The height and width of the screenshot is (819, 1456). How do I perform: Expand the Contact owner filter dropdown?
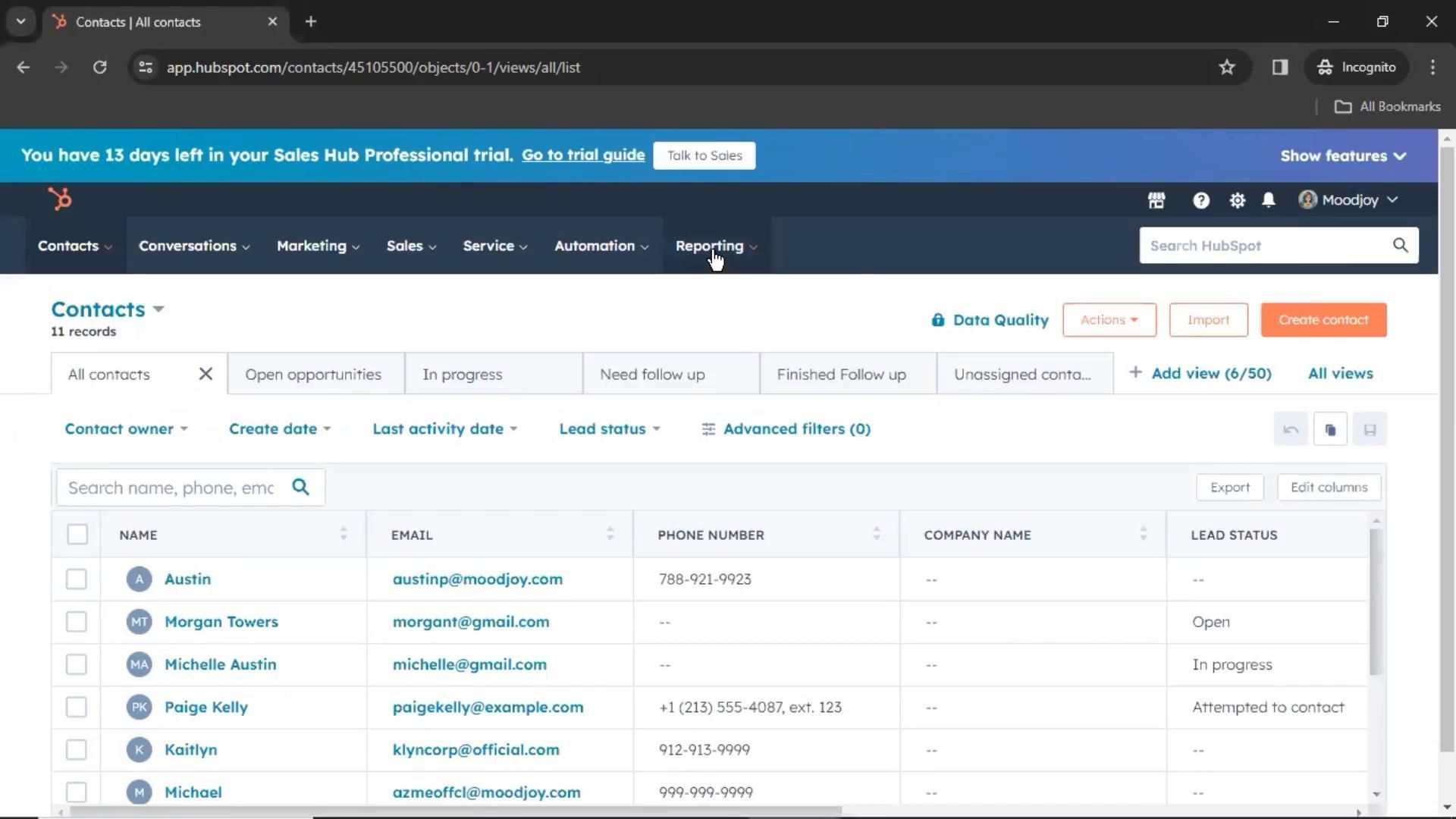126,429
